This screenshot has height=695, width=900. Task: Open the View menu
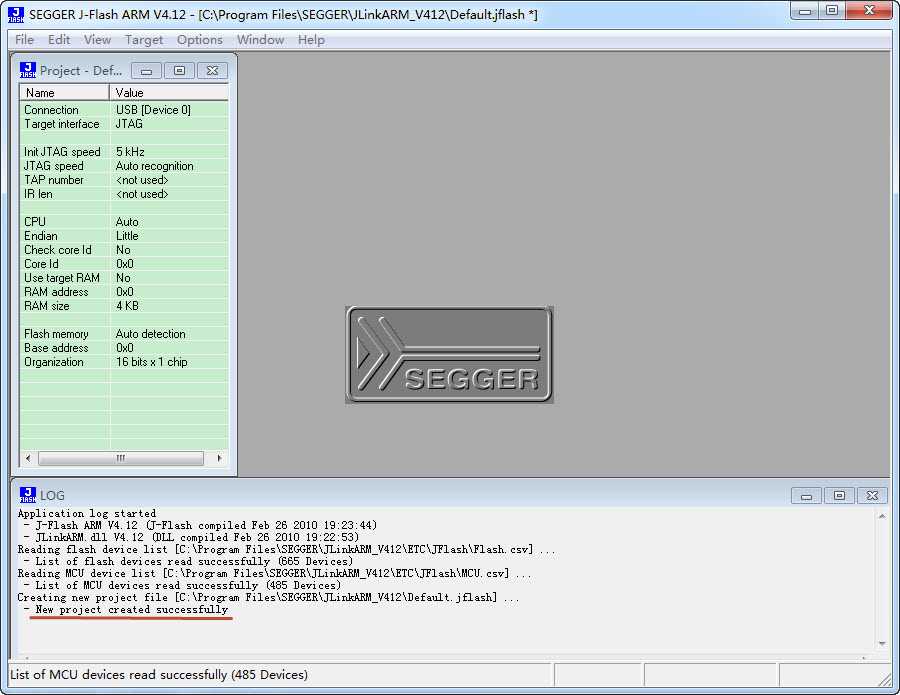click(x=97, y=40)
